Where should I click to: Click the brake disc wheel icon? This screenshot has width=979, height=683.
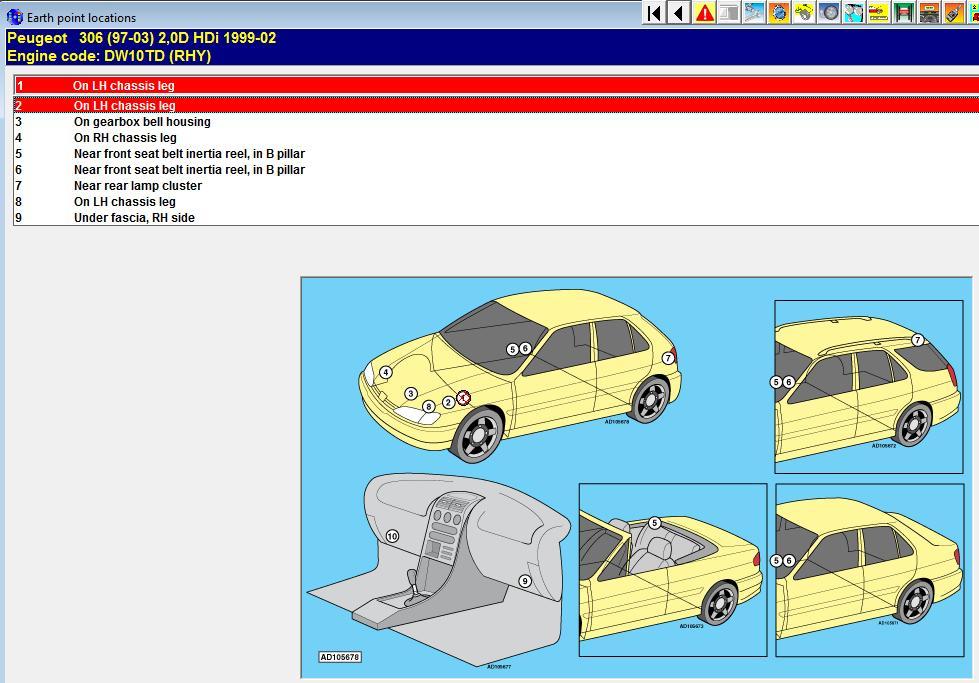(829, 13)
